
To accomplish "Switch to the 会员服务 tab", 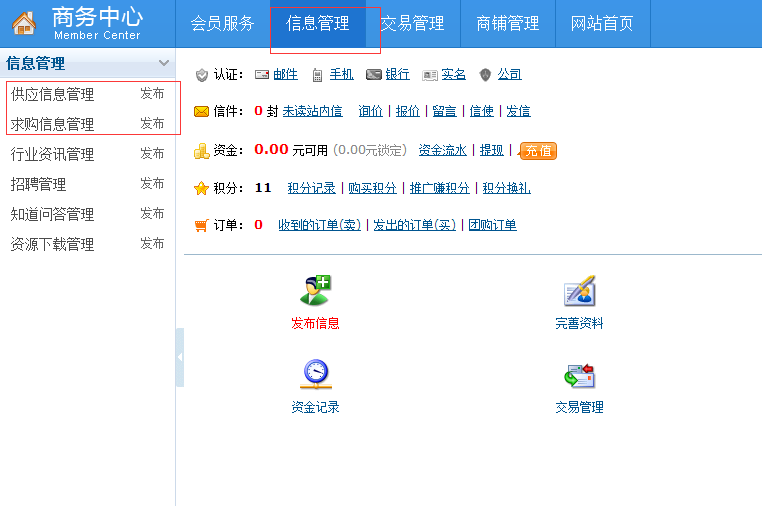I will click(x=222, y=23).
